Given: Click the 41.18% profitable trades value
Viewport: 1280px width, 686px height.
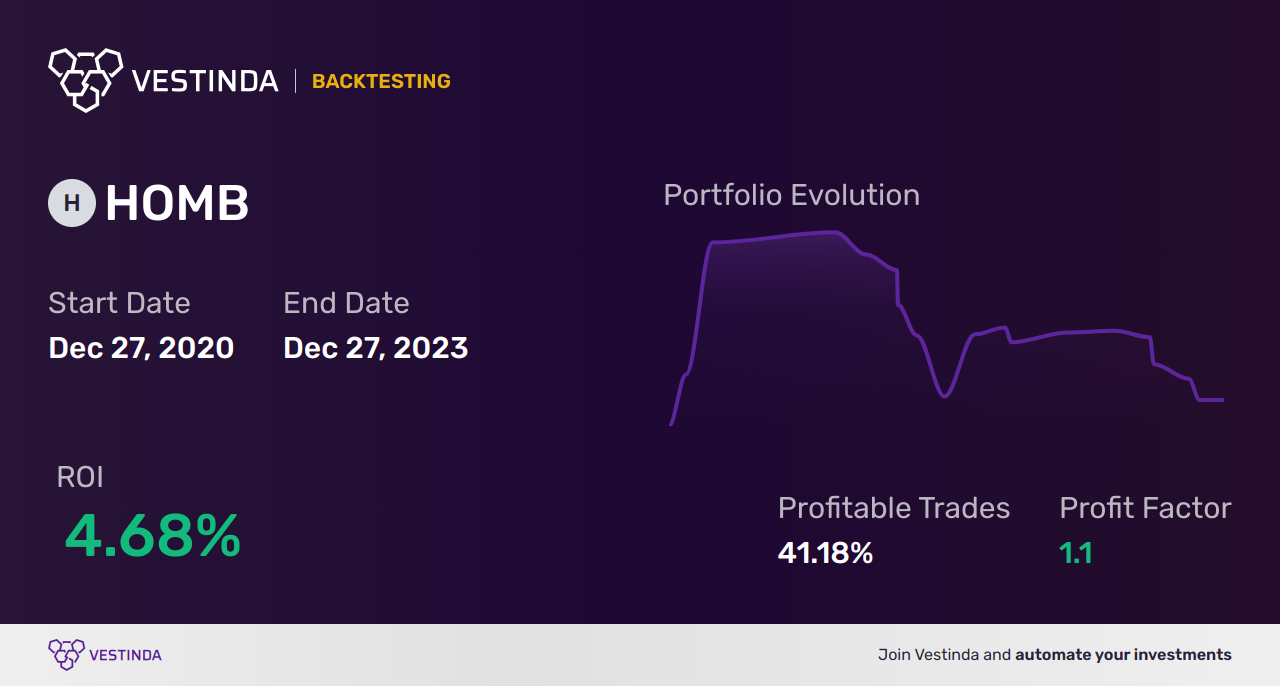Looking at the screenshot, I should tap(825, 552).
